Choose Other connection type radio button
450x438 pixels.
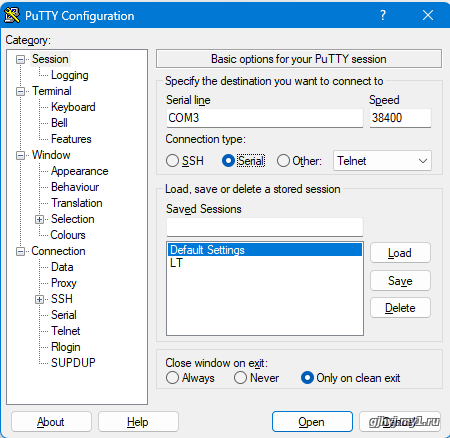pos(283,161)
